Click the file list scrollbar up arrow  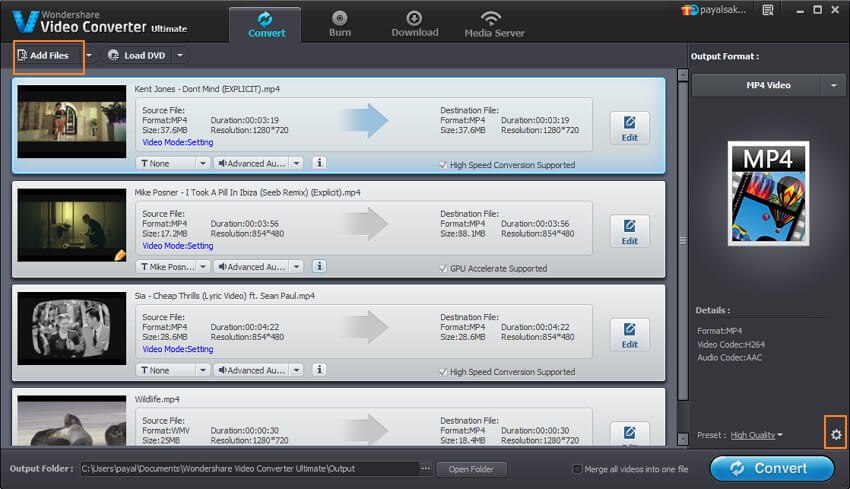[x=683, y=75]
